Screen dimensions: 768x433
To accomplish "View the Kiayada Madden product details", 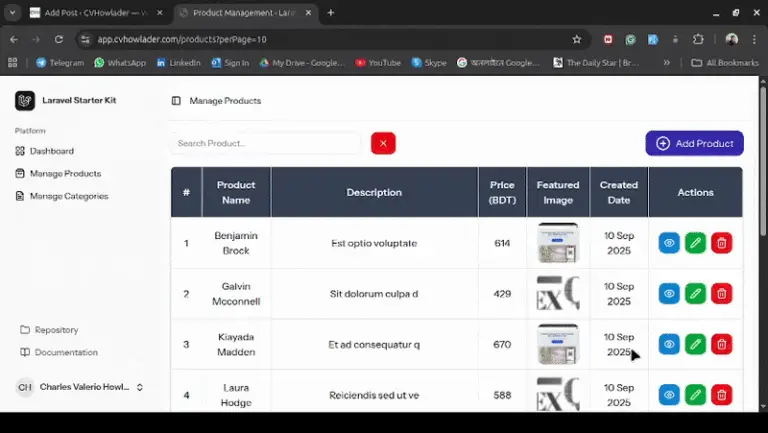I will point(669,344).
